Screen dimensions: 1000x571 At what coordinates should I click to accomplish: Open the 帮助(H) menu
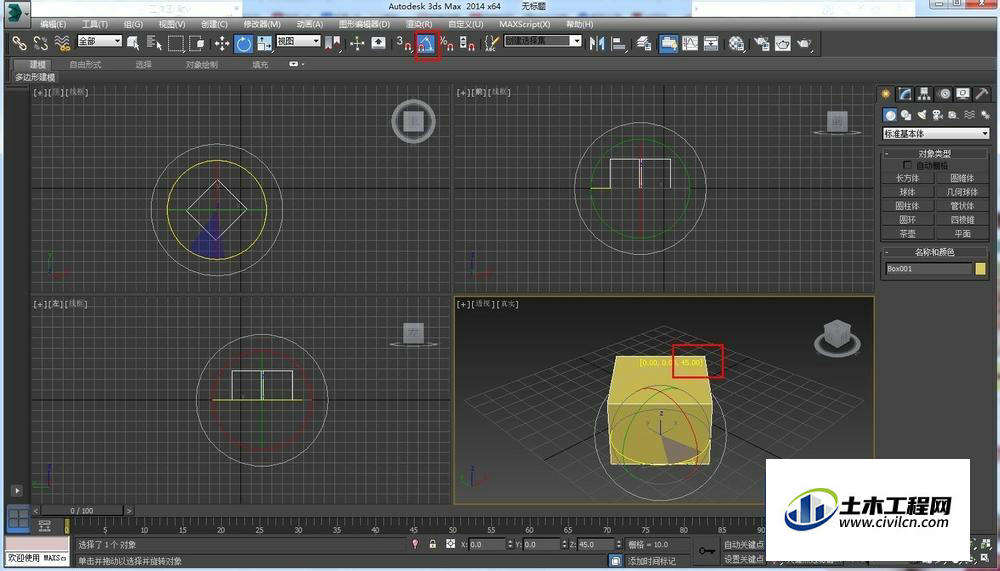(579, 24)
